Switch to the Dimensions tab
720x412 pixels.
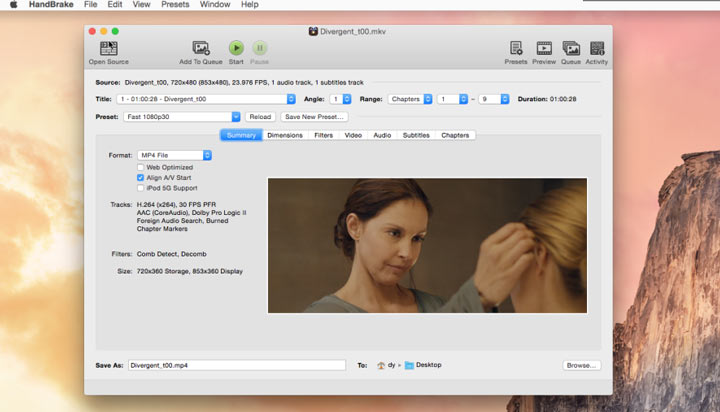(x=285, y=135)
